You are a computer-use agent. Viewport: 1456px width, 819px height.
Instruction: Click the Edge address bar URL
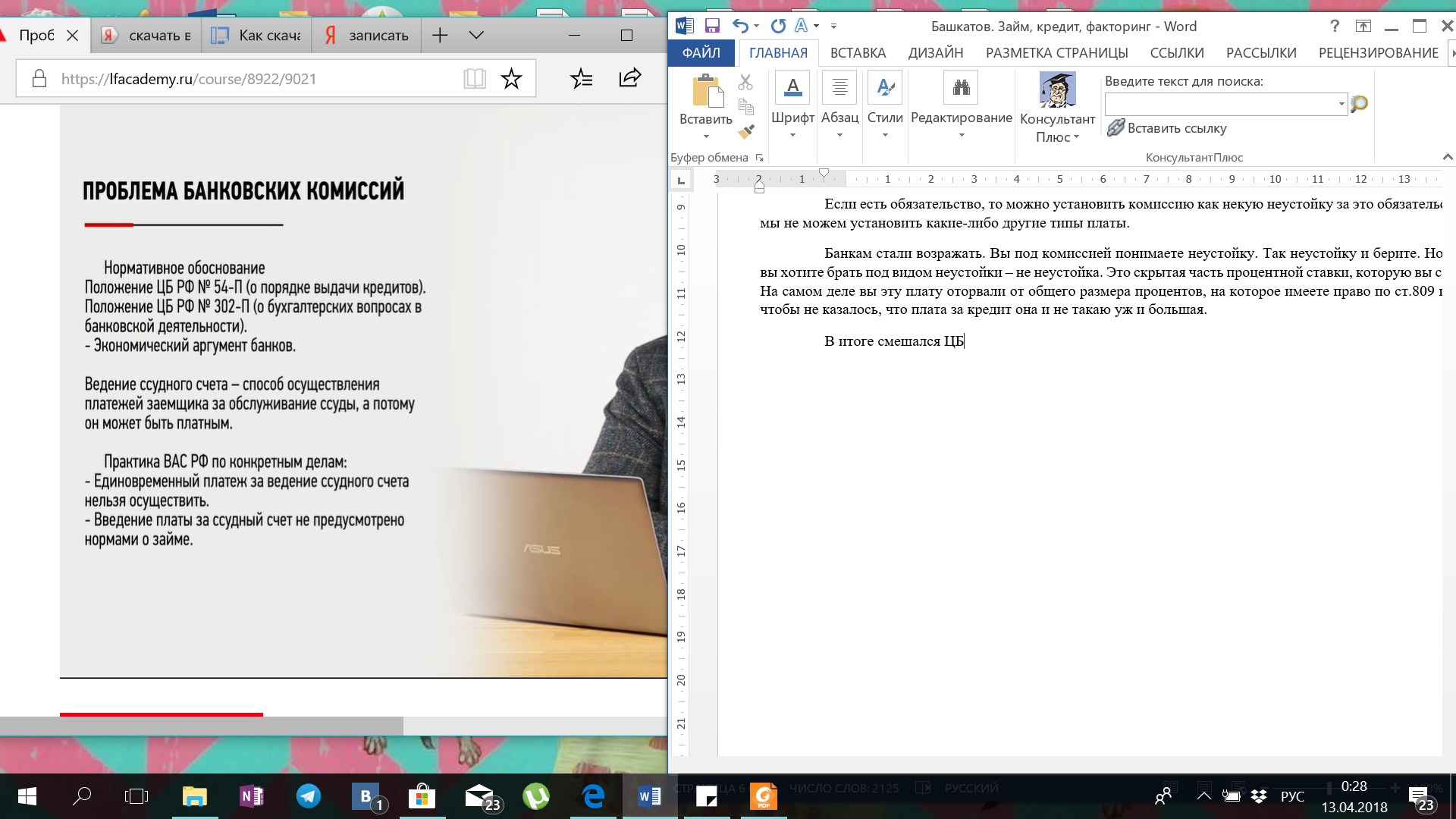click(189, 79)
